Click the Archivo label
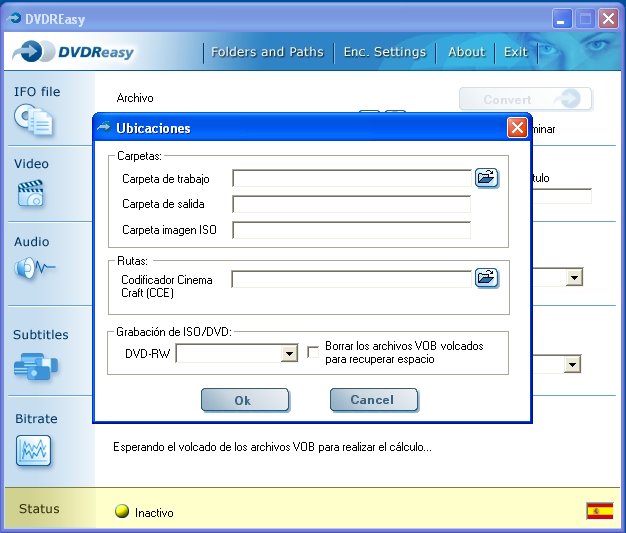626x533 pixels. coord(135,98)
